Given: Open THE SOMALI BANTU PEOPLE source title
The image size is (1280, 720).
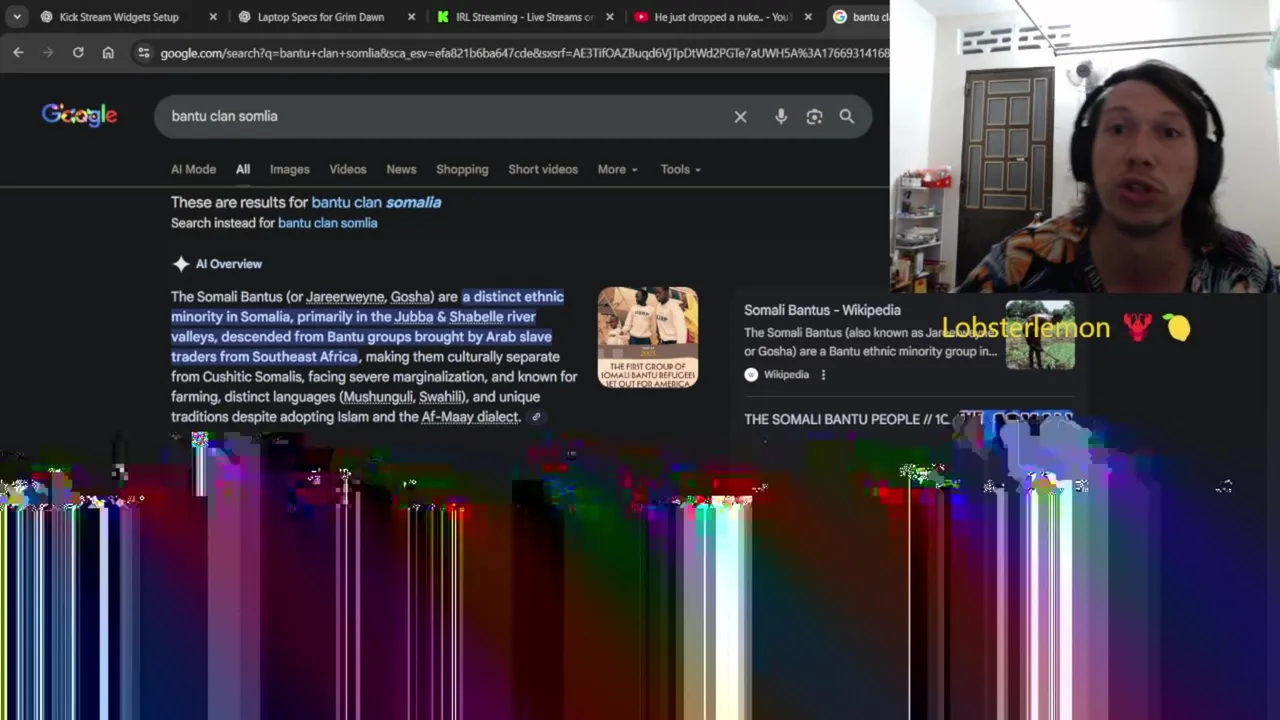Looking at the screenshot, I should (846, 419).
